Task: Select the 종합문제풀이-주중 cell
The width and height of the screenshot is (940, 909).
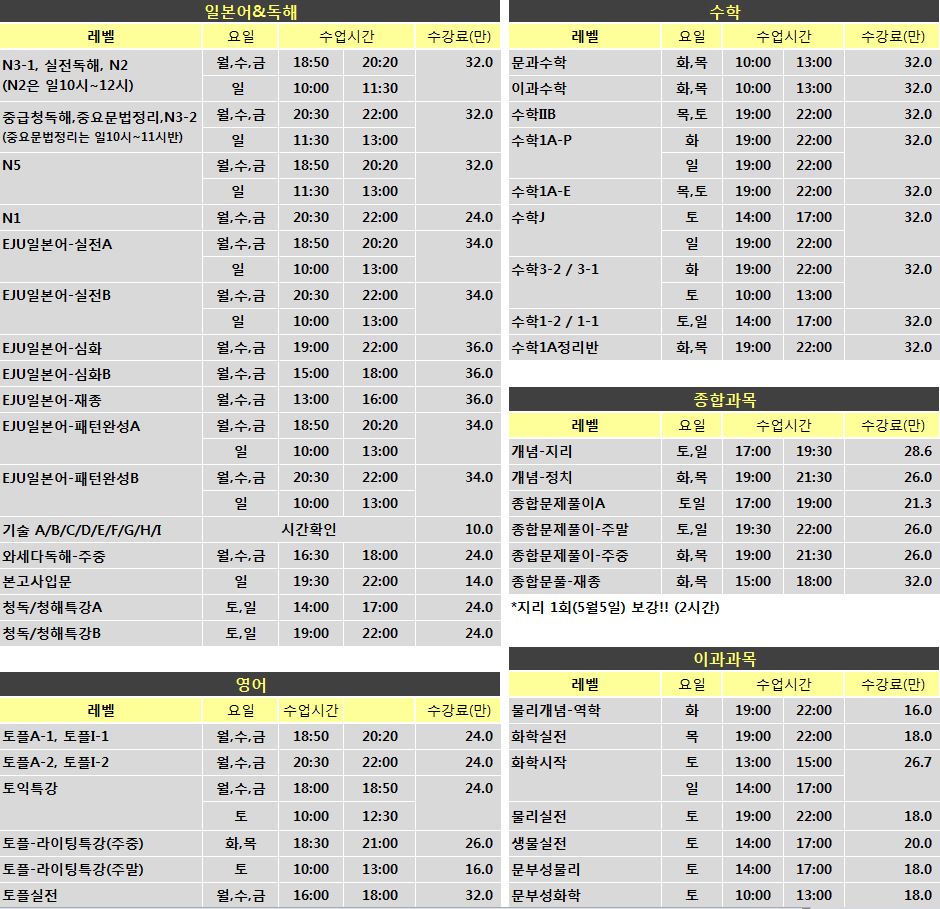Action: 585,555
